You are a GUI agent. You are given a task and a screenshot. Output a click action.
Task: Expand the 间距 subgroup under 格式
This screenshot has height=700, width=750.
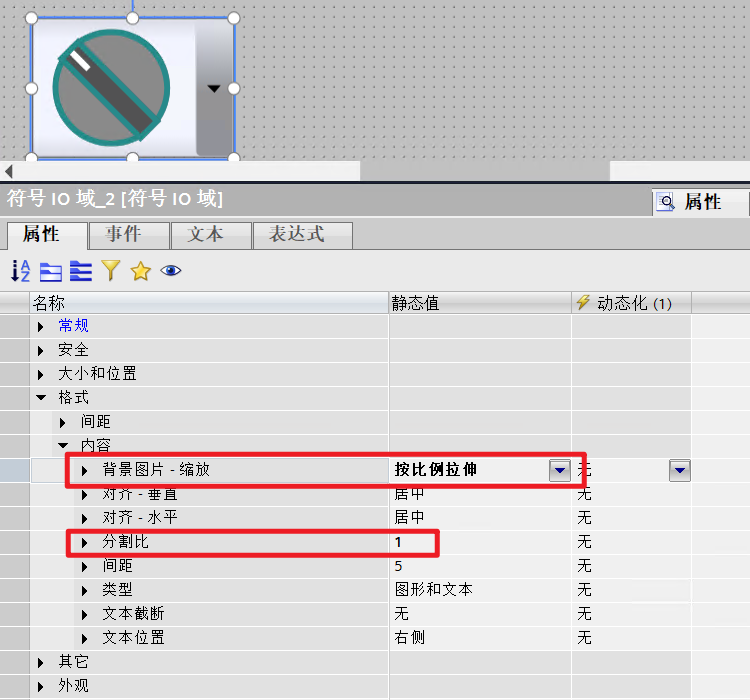point(63,422)
